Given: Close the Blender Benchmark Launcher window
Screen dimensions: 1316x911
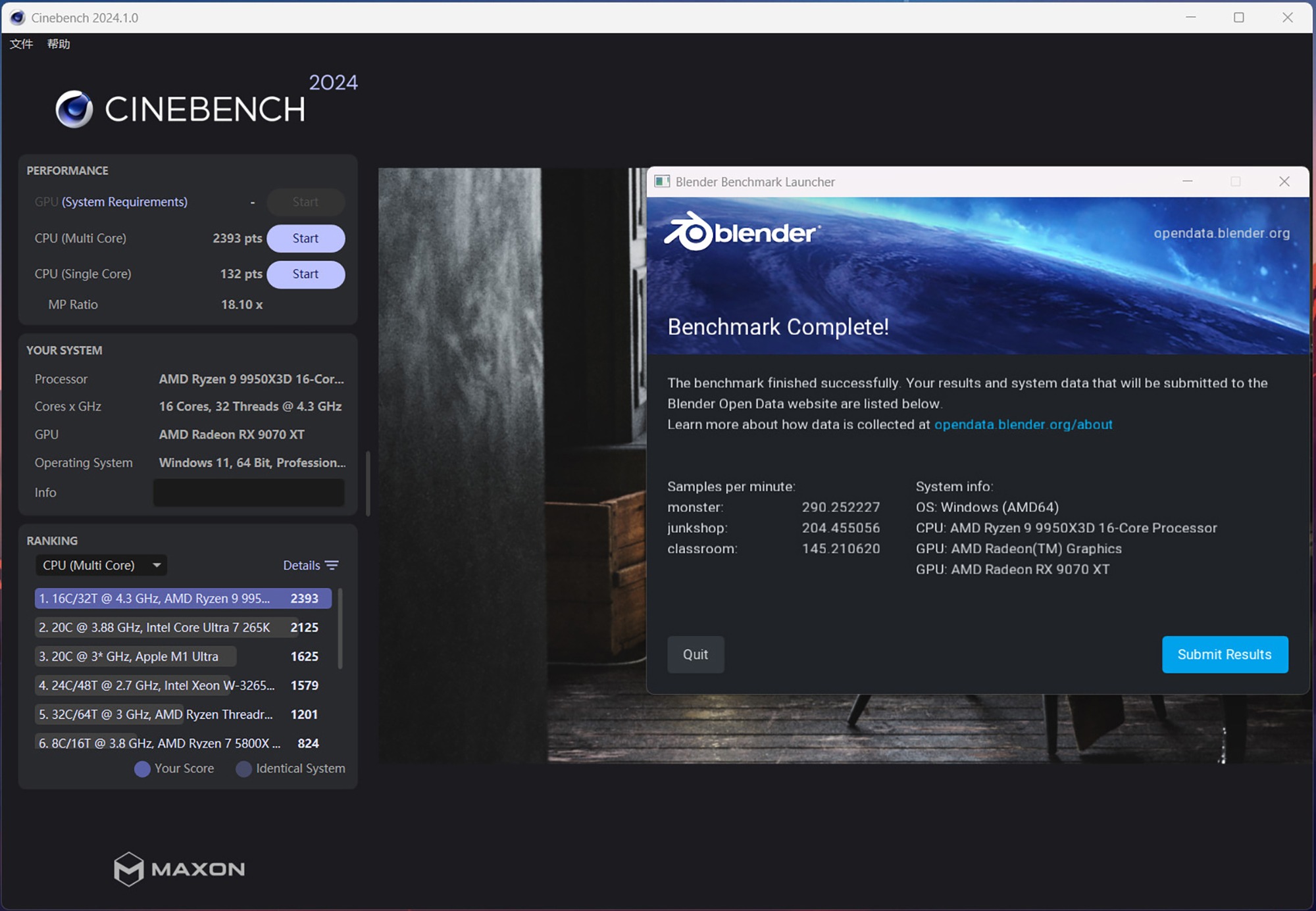Looking at the screenshot, I should click(x=1284, y=182).
